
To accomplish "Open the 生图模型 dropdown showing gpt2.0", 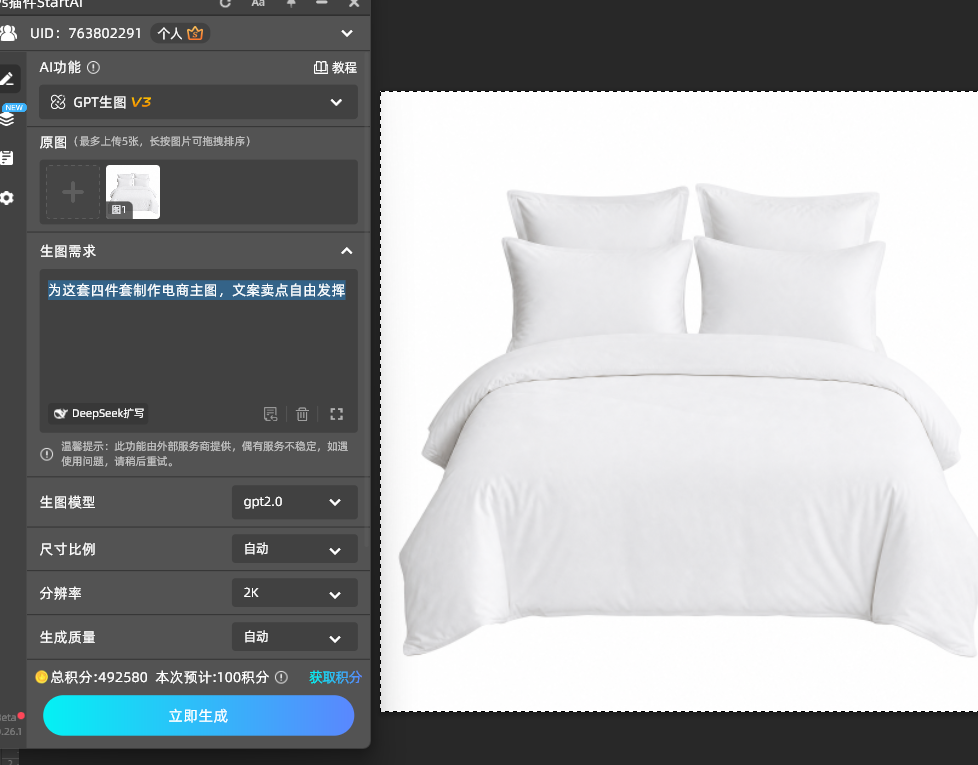I will (294, 502).
